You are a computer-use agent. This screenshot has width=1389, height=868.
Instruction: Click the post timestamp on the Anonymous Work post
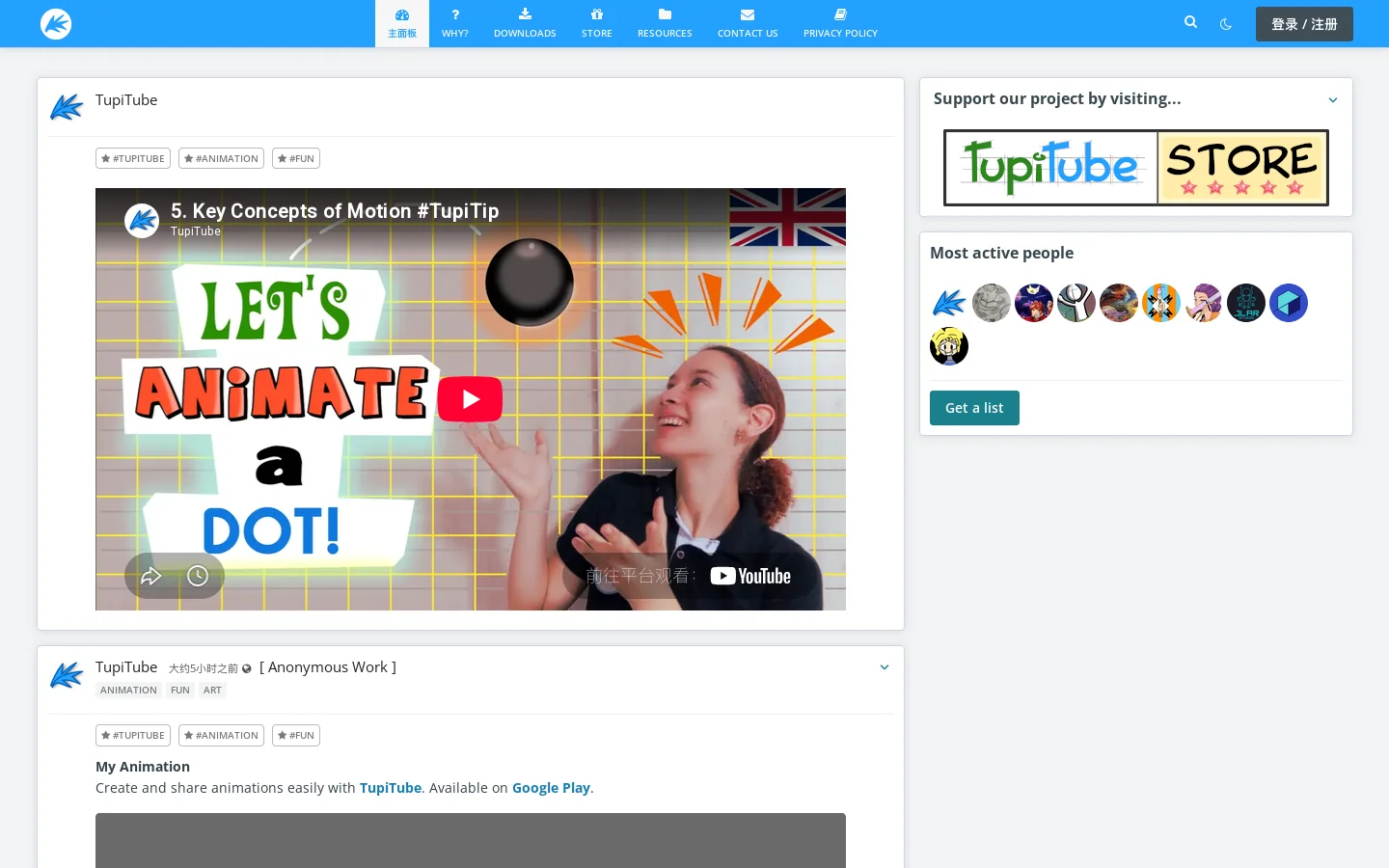pos(204,668)
